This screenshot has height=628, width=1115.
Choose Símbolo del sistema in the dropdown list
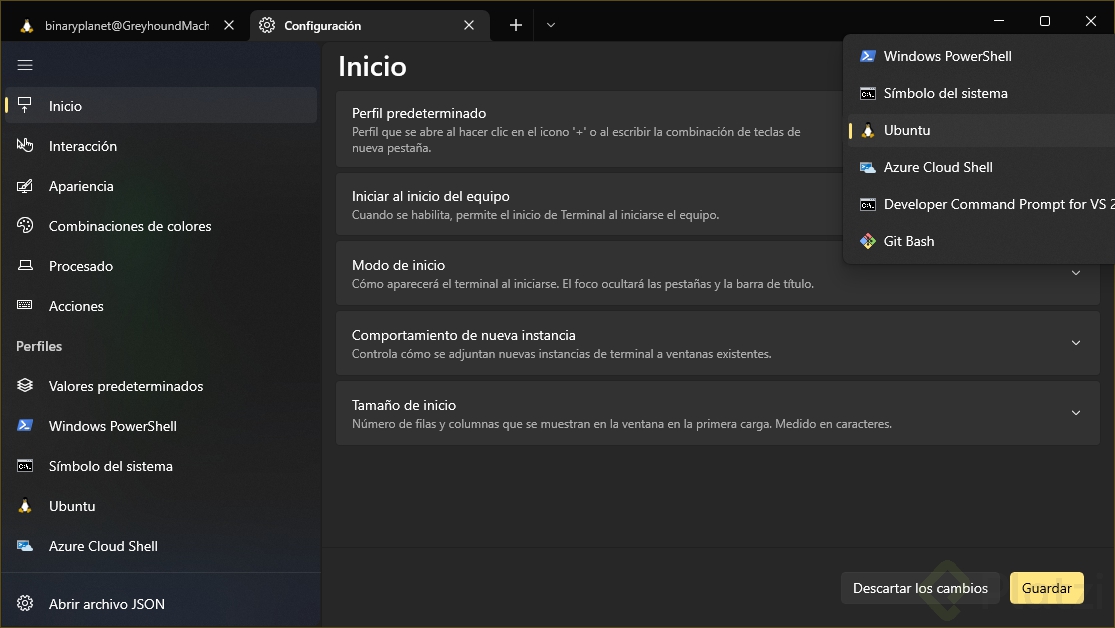981,93
